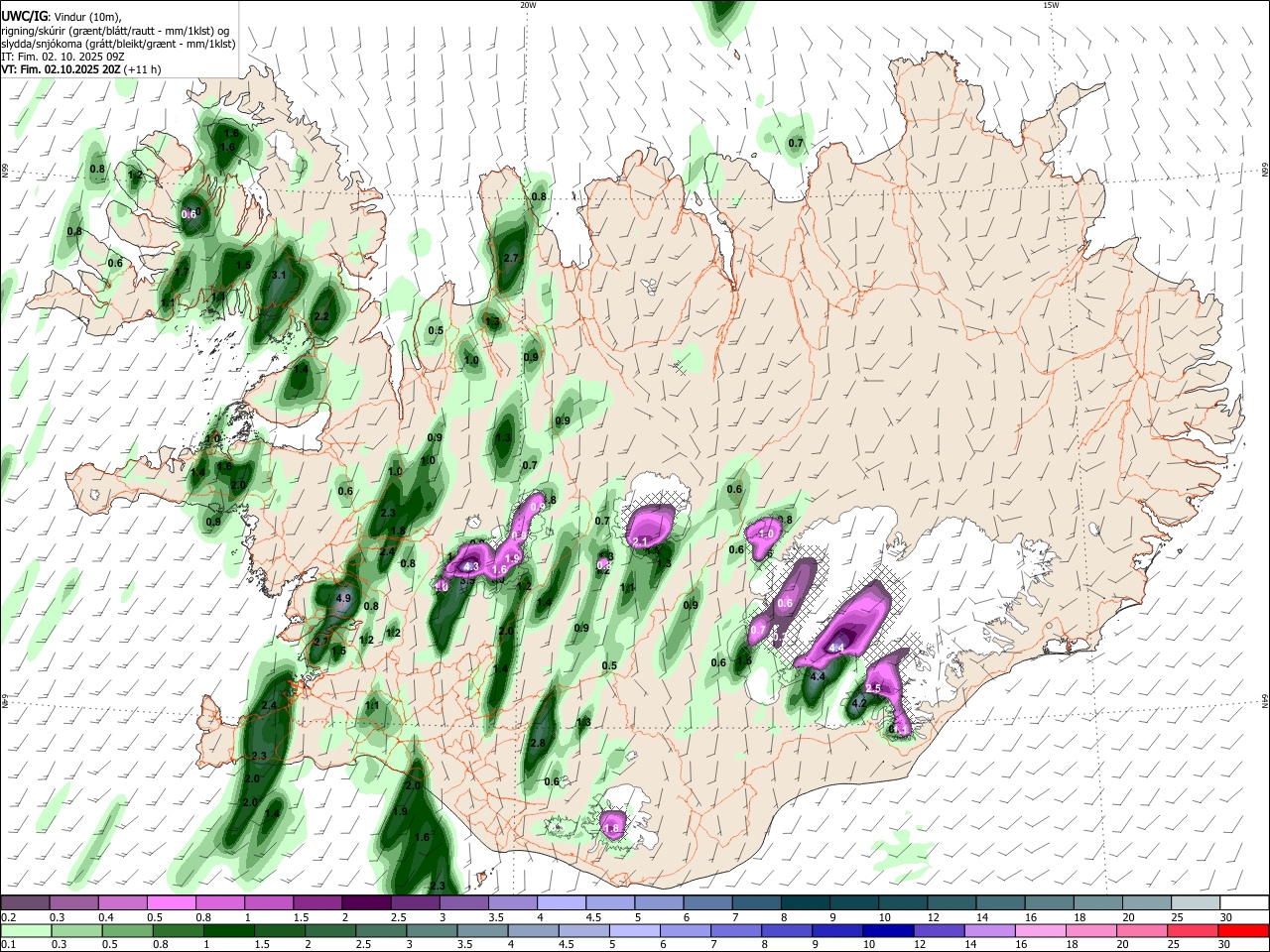Pick the first grey-purple swatch after 0.2

click(x=25, y=902)
